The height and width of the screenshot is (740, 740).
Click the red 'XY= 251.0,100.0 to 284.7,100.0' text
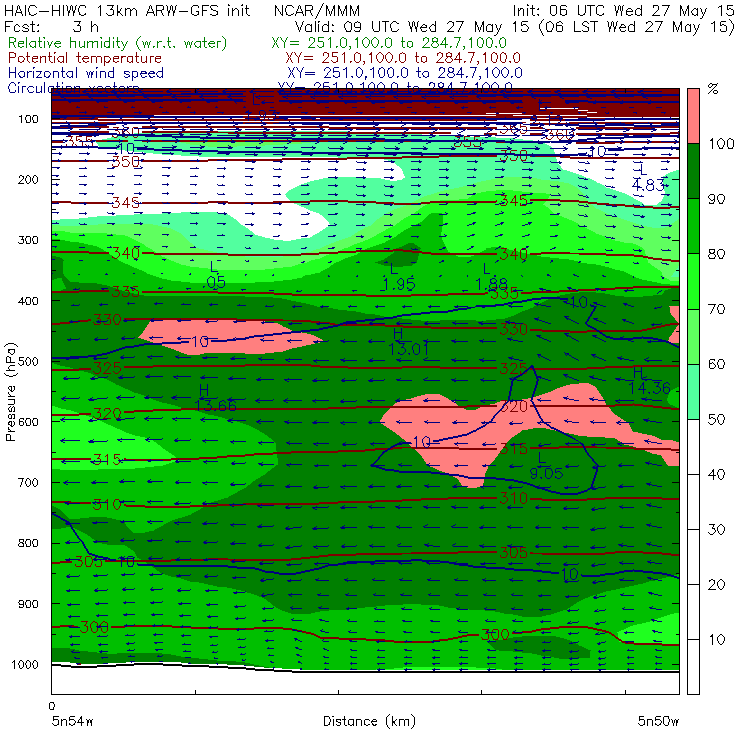pos(403,58)
